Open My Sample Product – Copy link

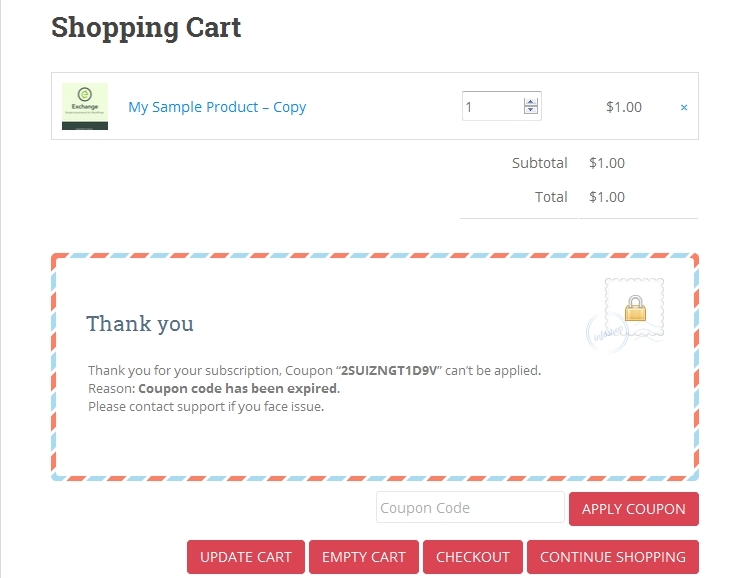click(x=217, y=107)
